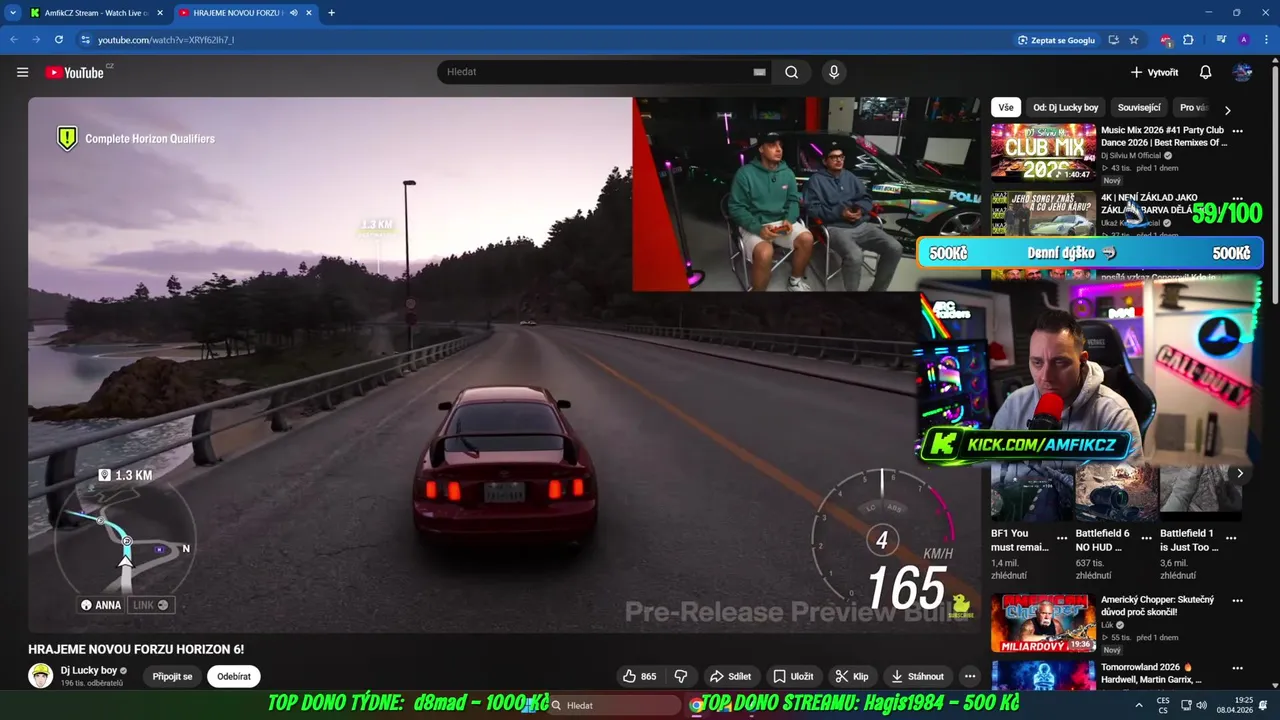Open more actions for the video
Viewport: 1280px width, 720px height.
tap(970, 676)
